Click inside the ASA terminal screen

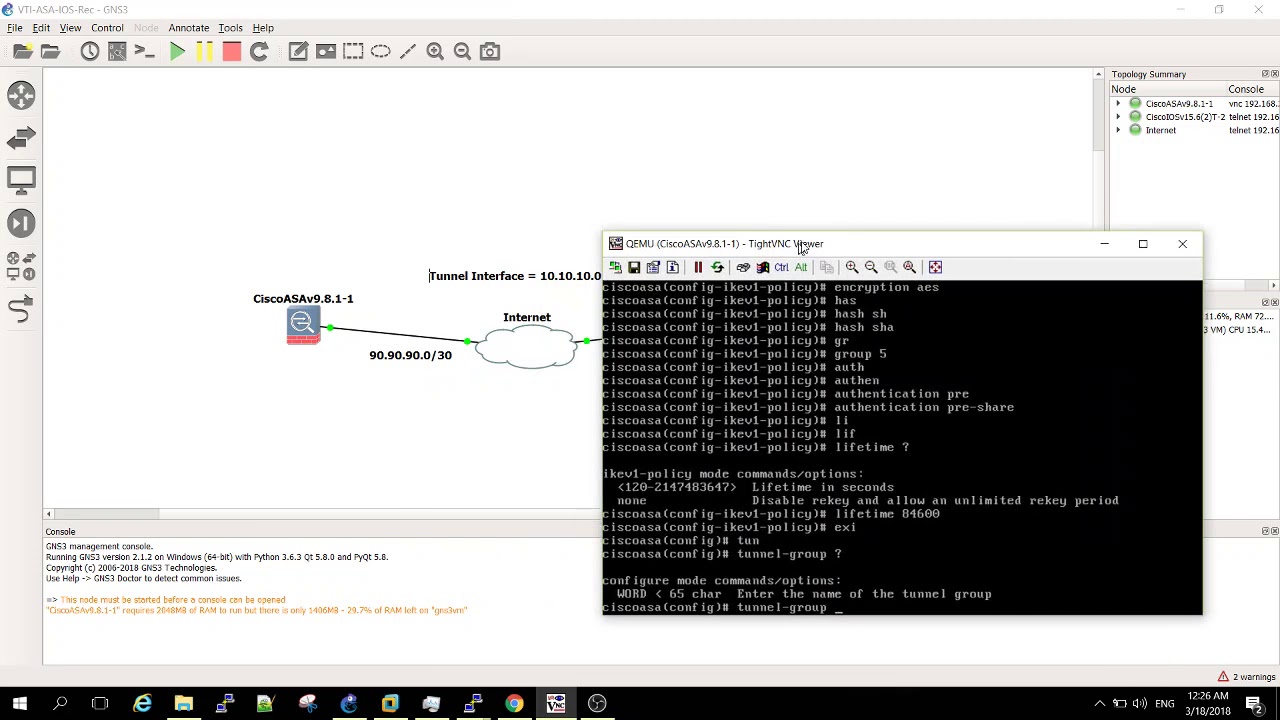902,447
